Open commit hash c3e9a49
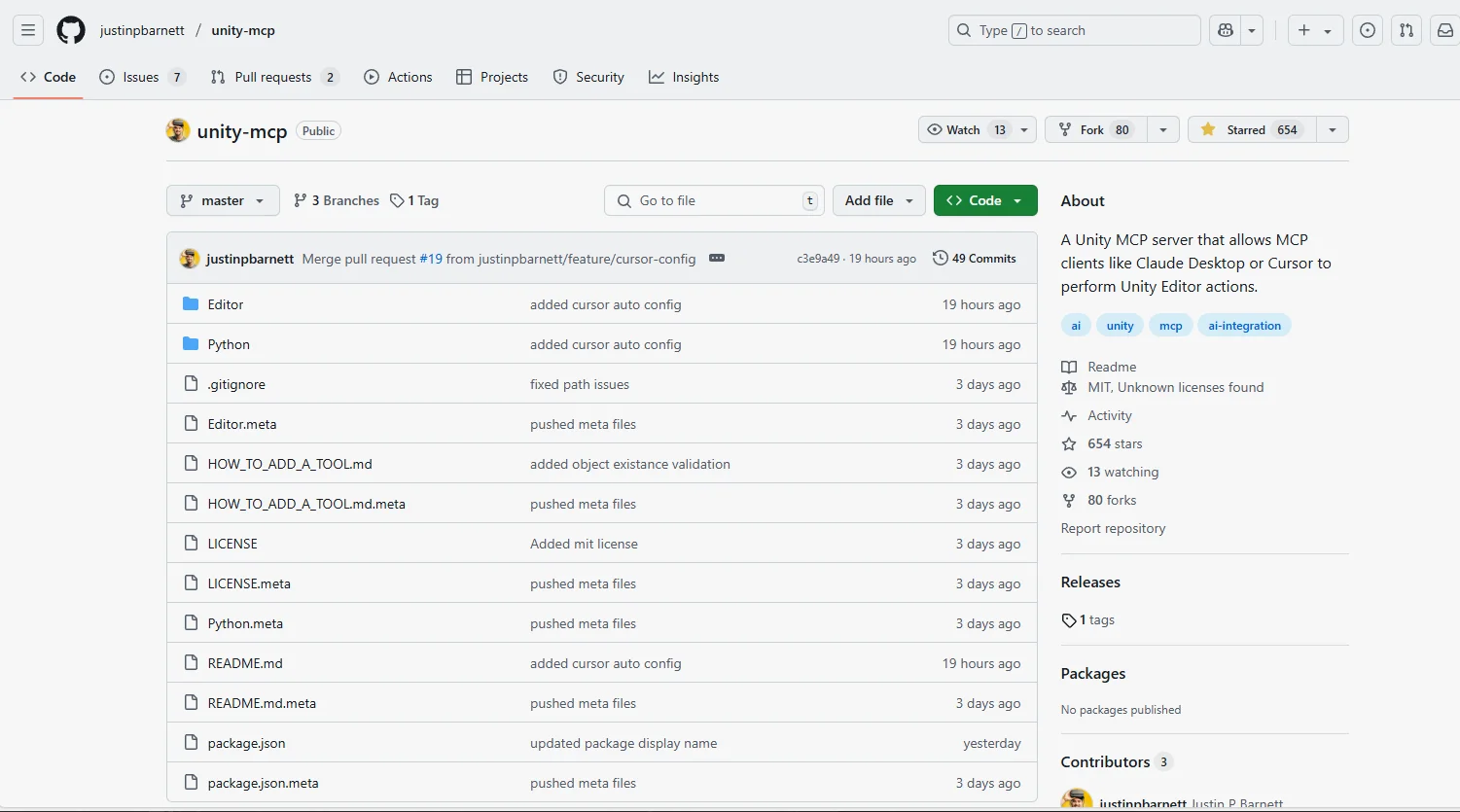Image resolution: width=1460 pixels, height=812 pixels. pyautogui.click(x=818, y=259)
